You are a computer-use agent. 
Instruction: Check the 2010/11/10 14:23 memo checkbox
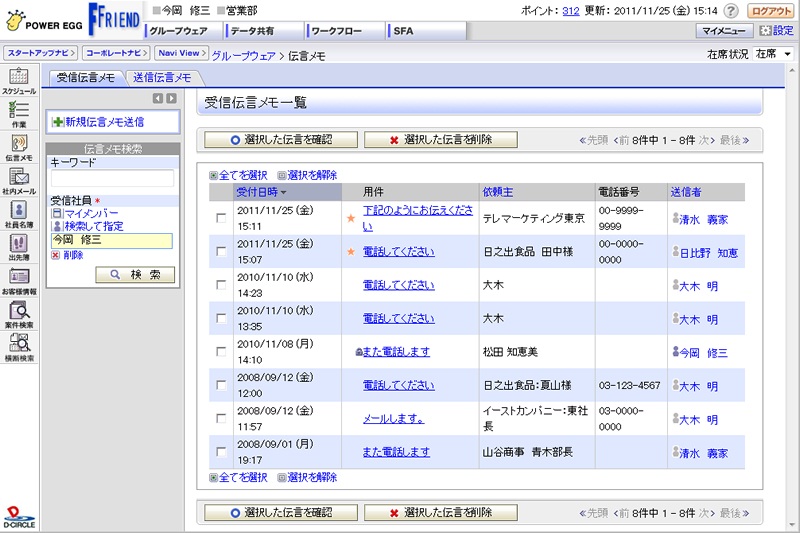(x=221, y=285)
